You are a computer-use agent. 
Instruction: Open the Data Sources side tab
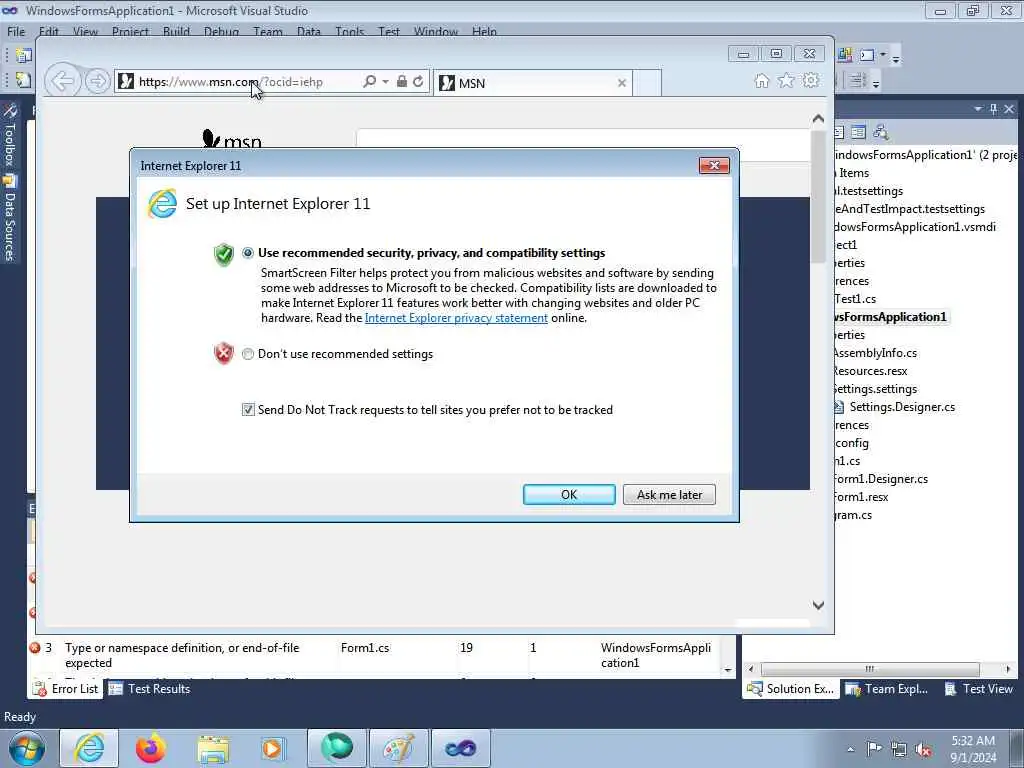pos(10,219)
